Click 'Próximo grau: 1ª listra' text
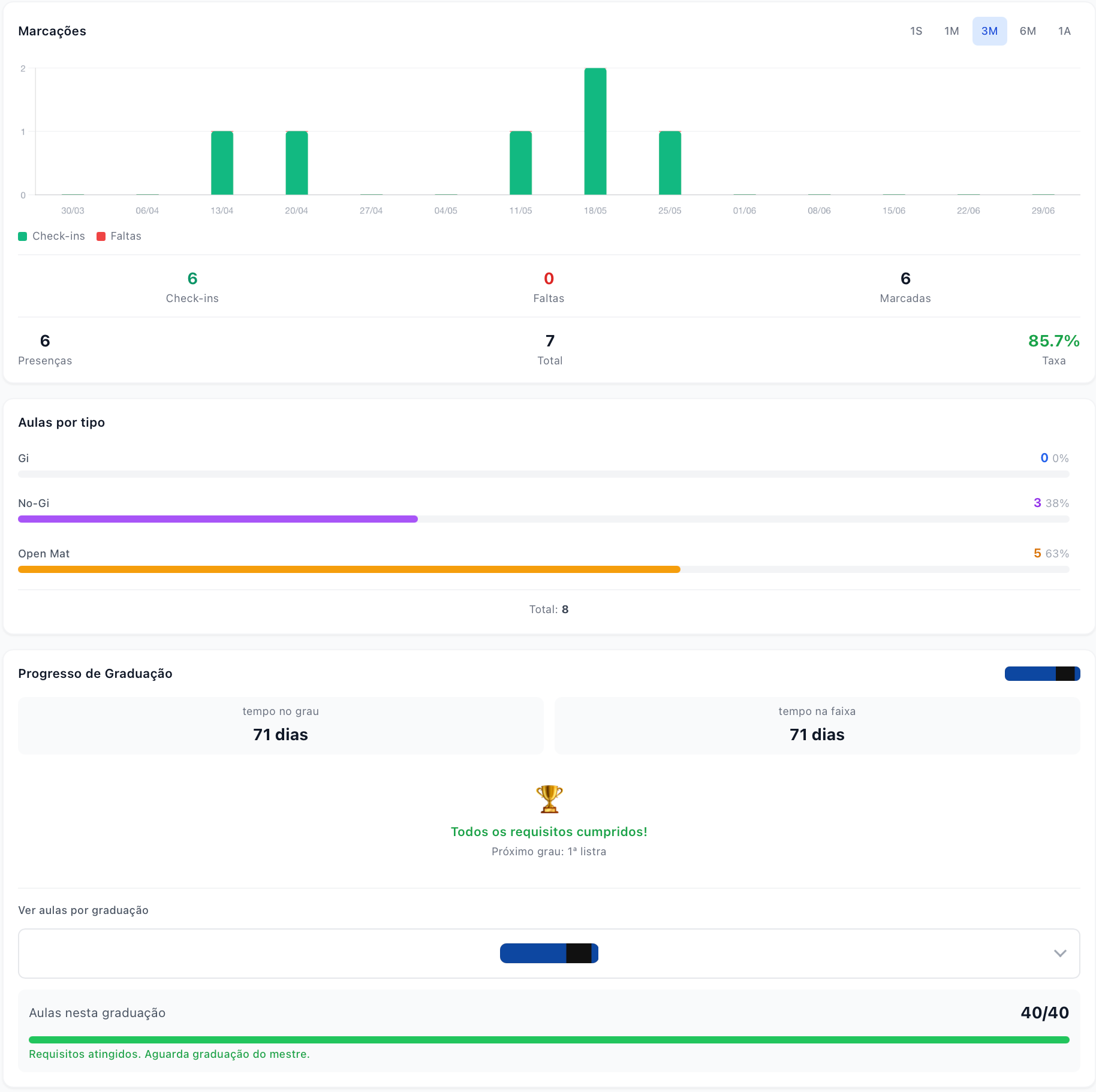The image size is (1096, 1092). pos(549,852)
